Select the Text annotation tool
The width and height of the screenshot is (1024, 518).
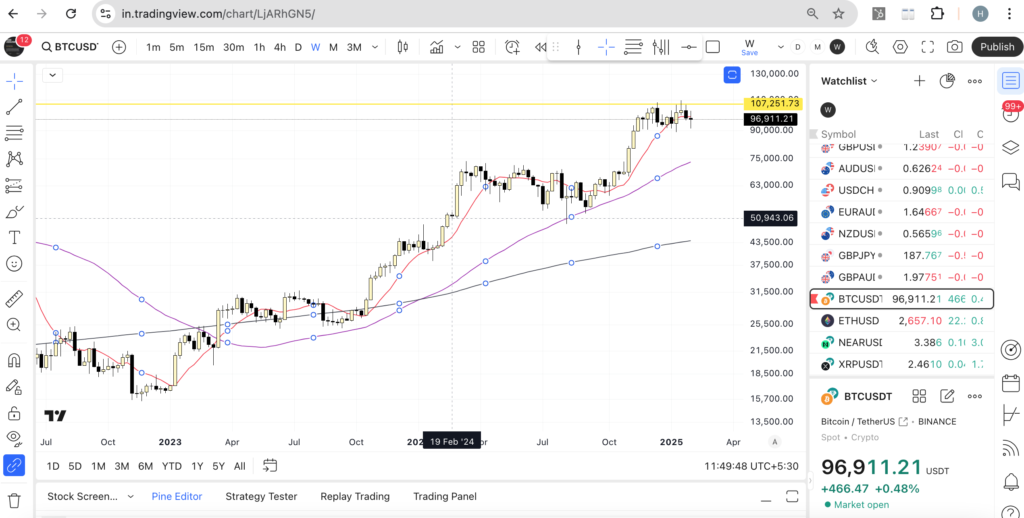[x=14, y=237]
